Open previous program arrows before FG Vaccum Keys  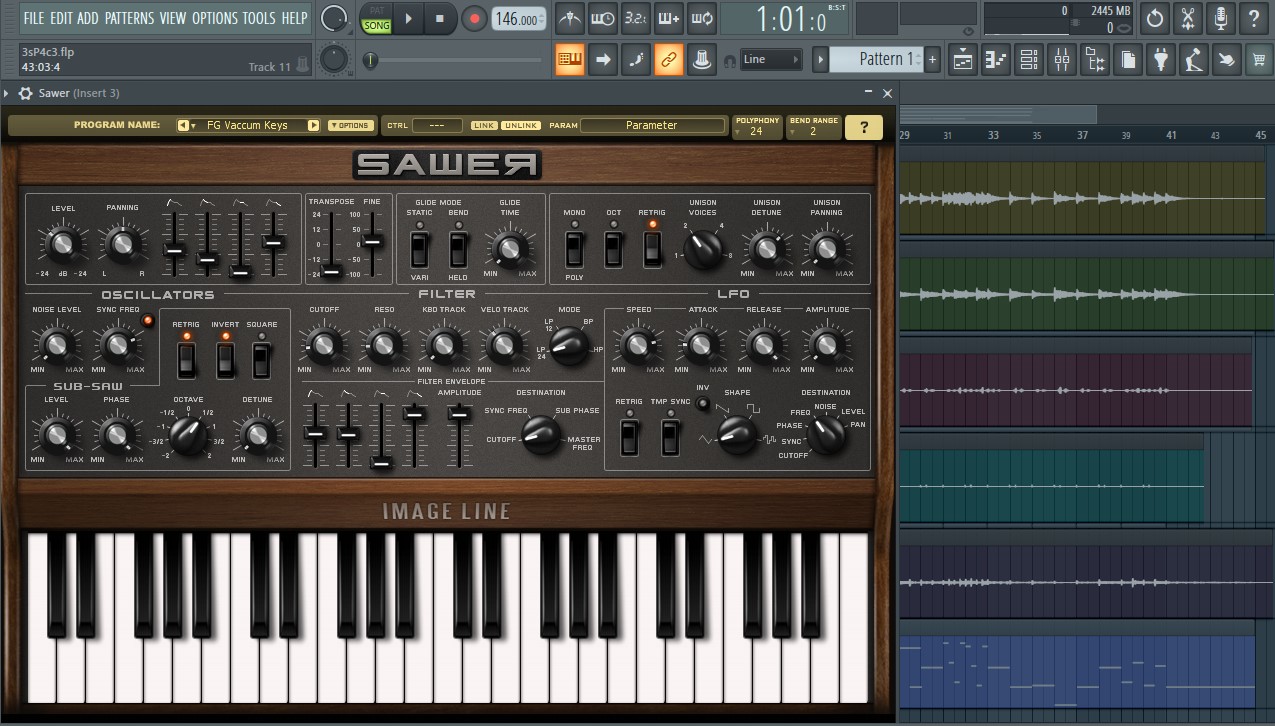186,126
